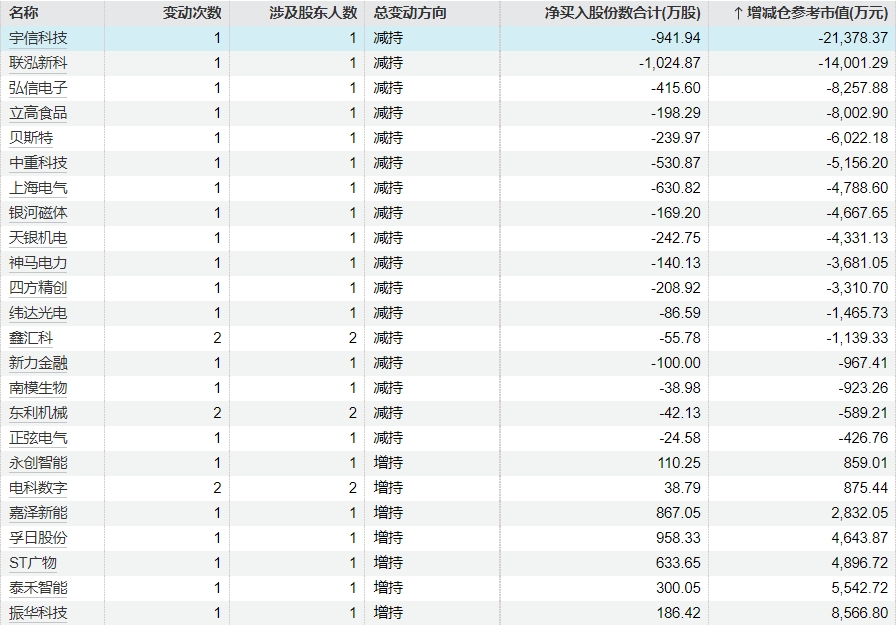Click the 名称 column header

(24, 13)
